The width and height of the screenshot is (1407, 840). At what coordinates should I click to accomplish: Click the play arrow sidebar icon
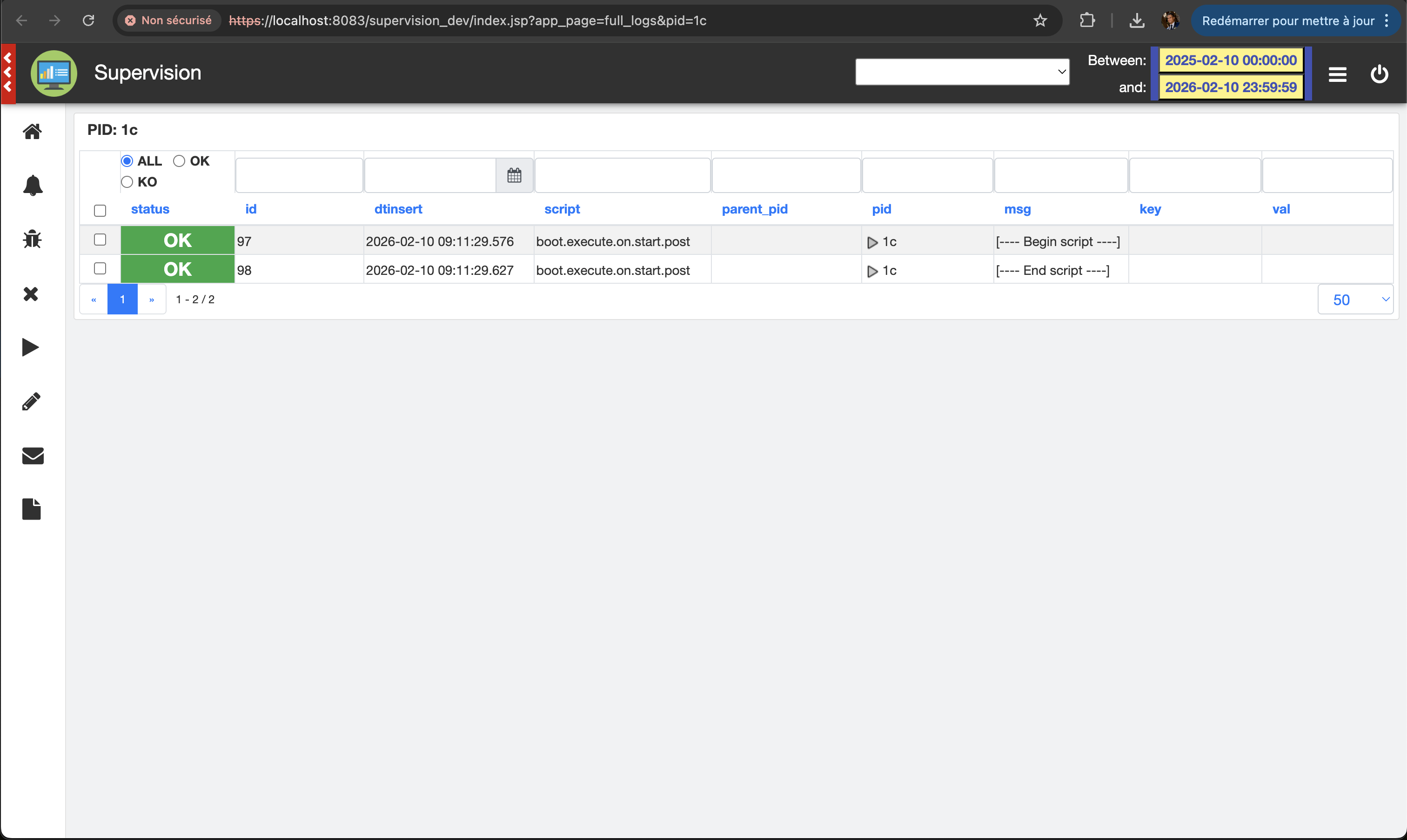coord(31,347)
